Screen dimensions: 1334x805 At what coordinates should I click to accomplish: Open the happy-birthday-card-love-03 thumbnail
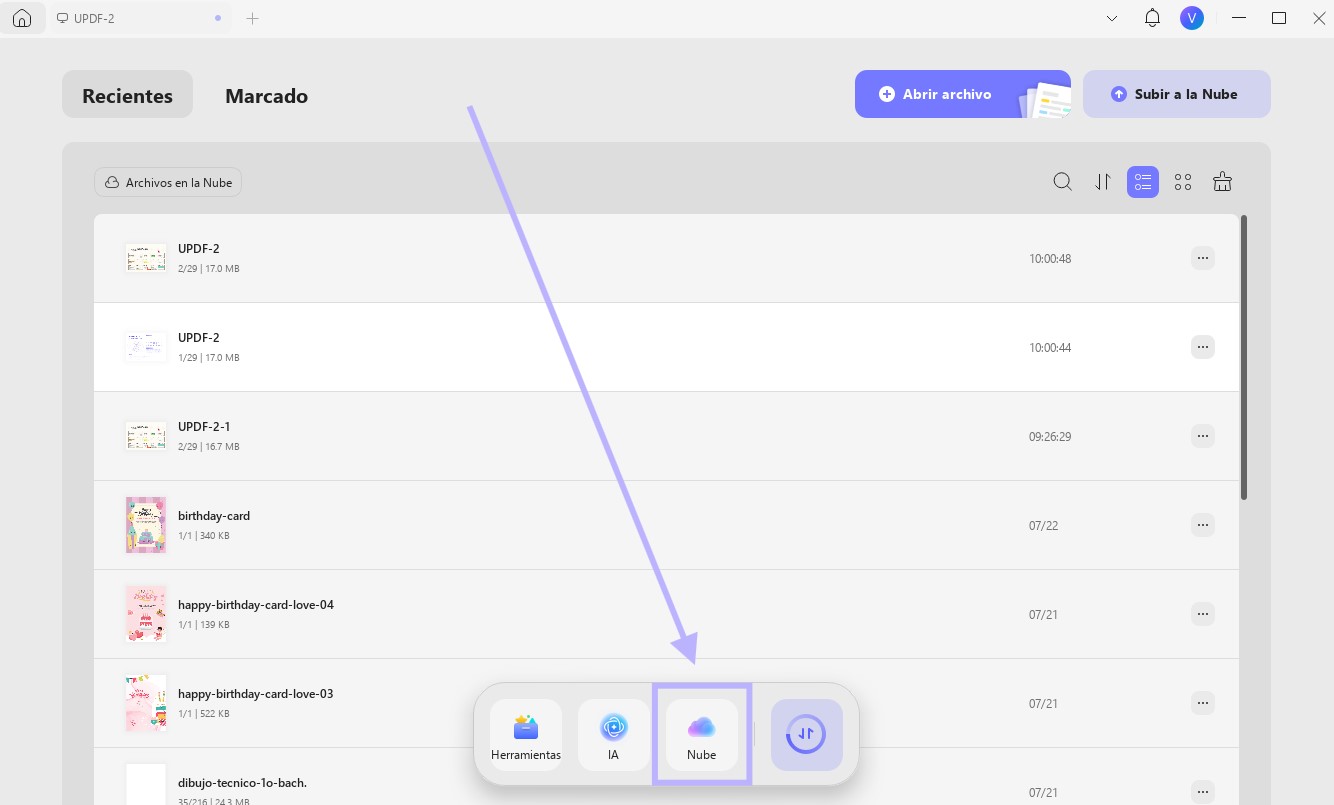tap(146, 703)
